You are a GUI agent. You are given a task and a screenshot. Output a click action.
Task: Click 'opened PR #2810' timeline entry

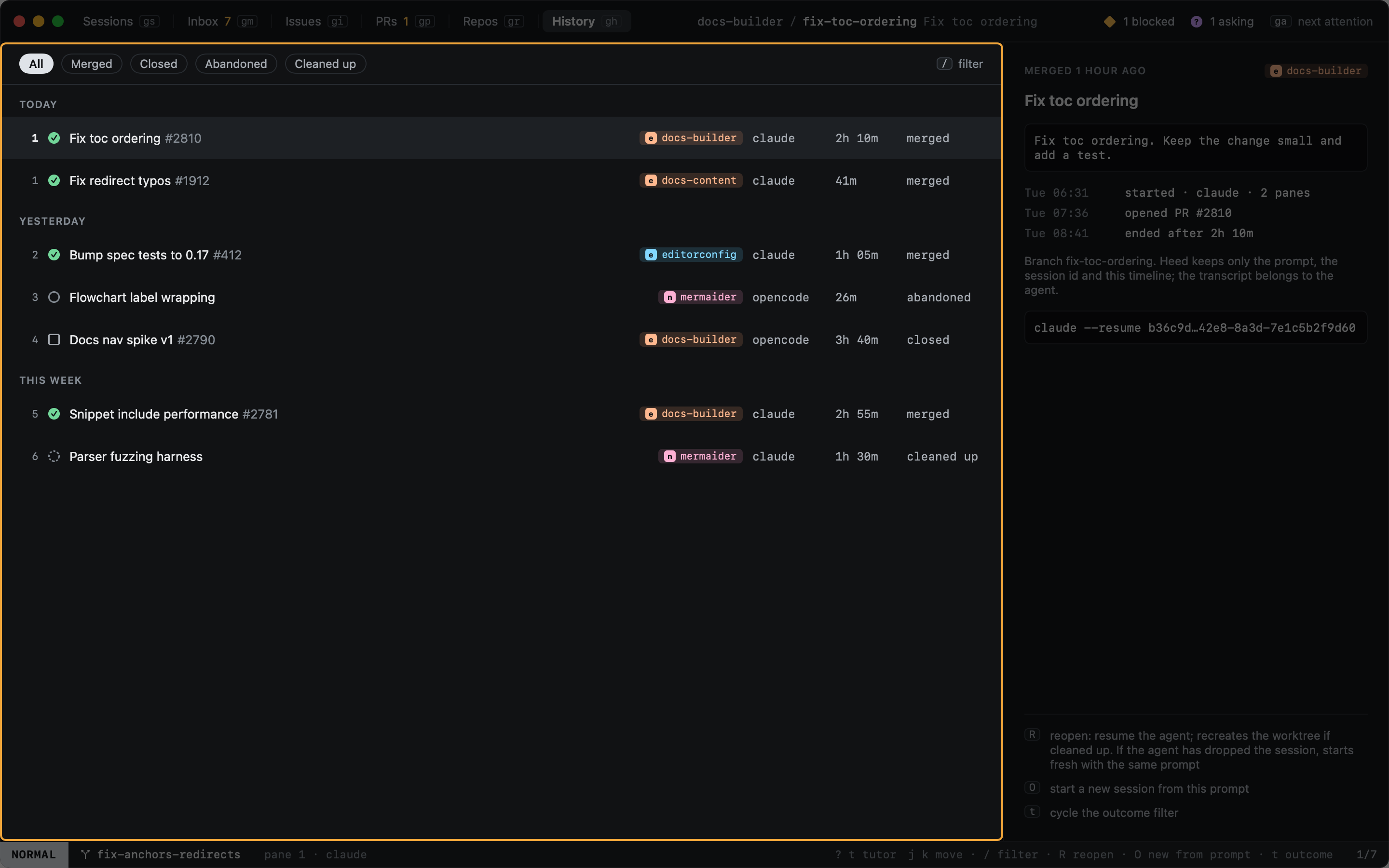pyautogui.click(x=1178, y=212)
